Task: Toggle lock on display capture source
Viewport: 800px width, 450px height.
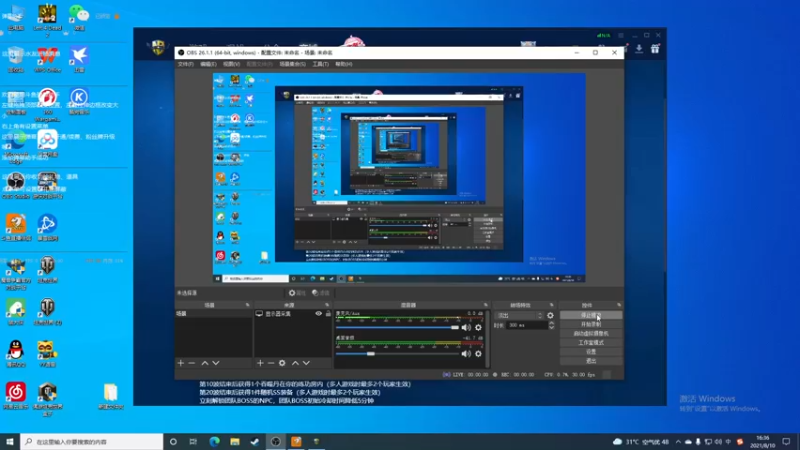Action: [328, 313]
